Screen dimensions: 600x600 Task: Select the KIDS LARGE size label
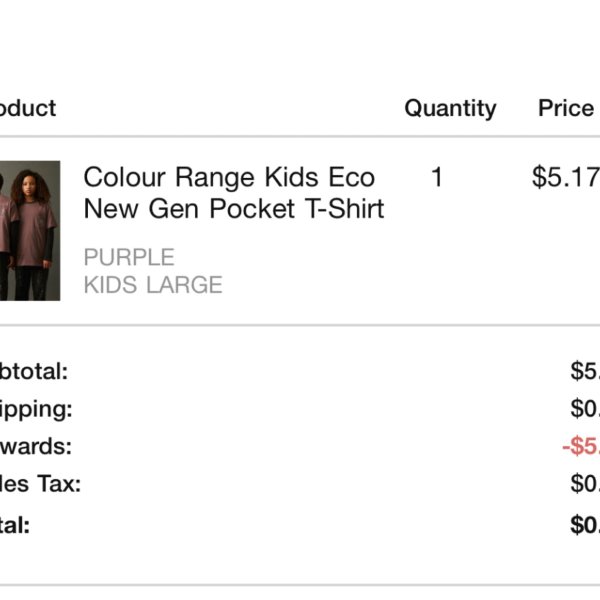(153, 285)
